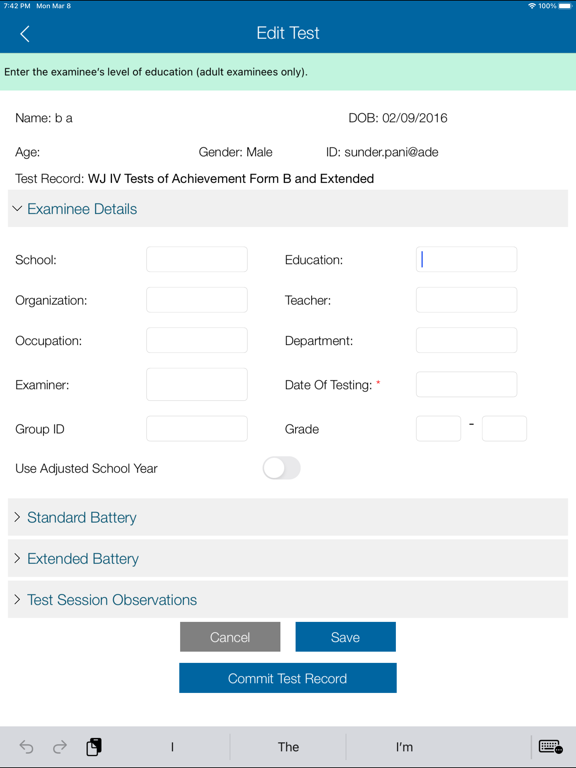Select the Department input field

point(466,340)
